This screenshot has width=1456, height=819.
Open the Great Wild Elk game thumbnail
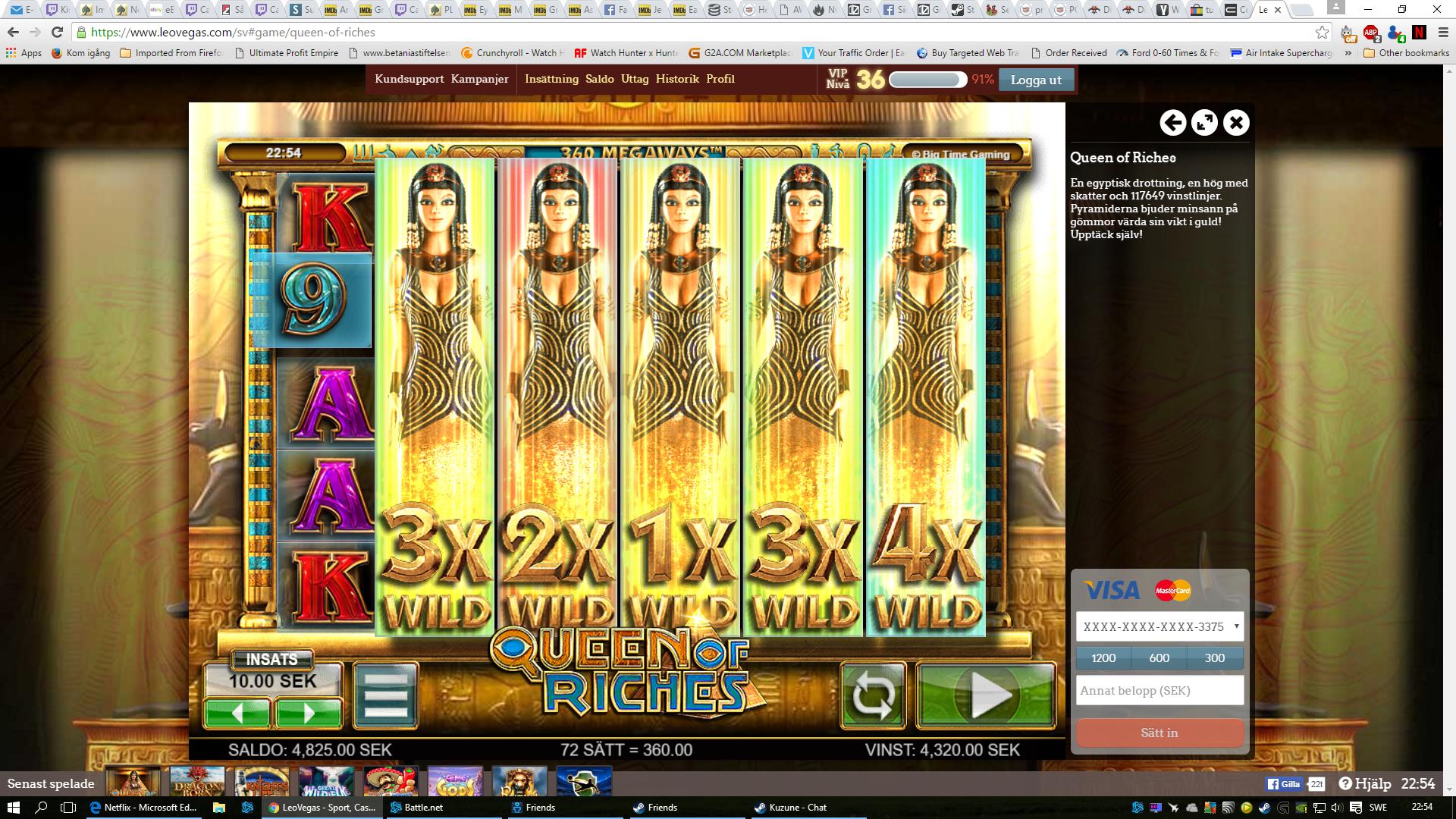click(x=326, y=782)
